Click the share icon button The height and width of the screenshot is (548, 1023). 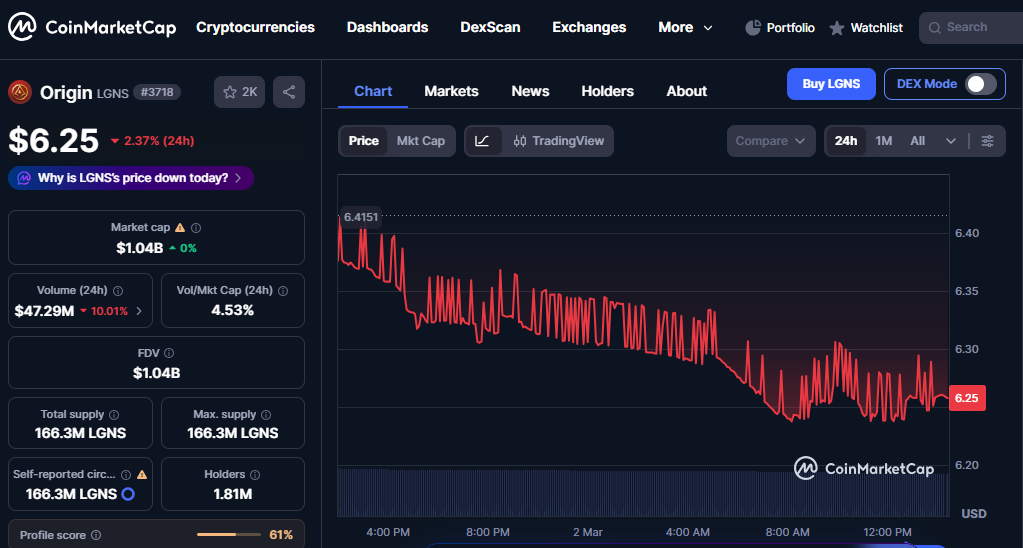click(x=289, y=92)
